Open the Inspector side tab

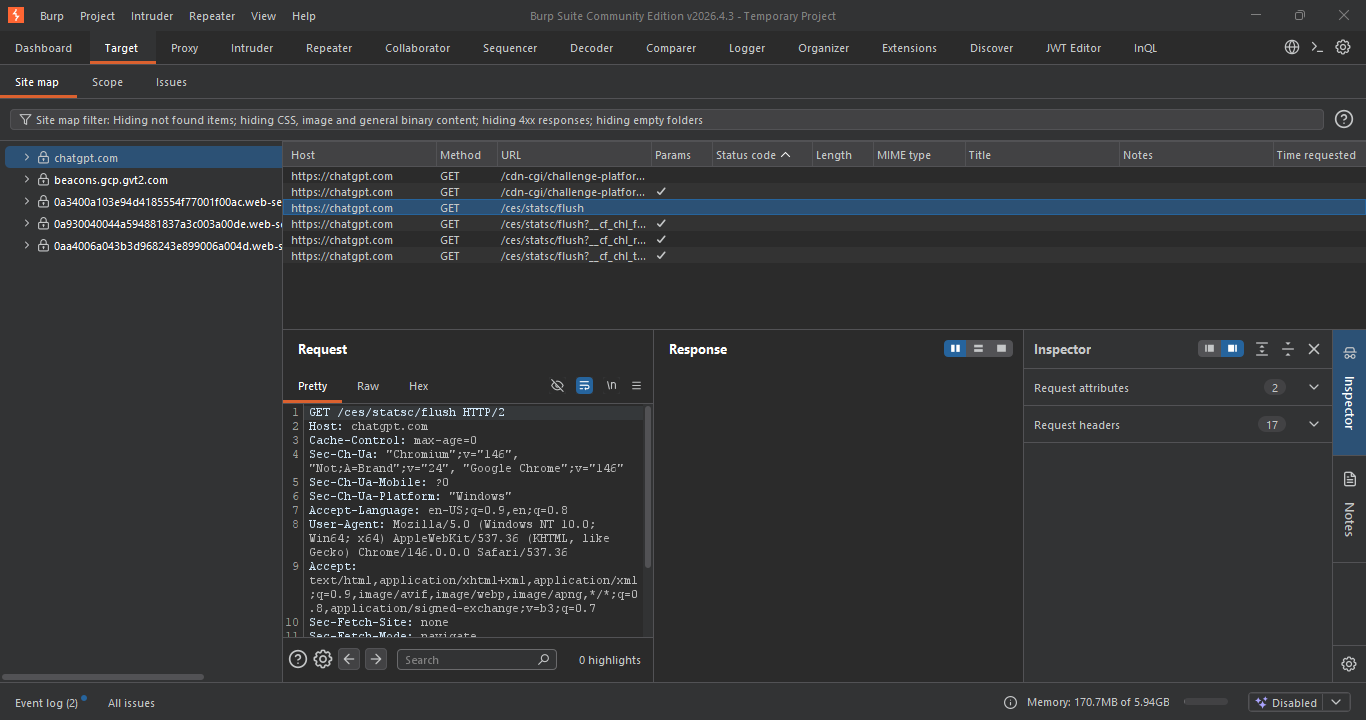click(1349, 393)
